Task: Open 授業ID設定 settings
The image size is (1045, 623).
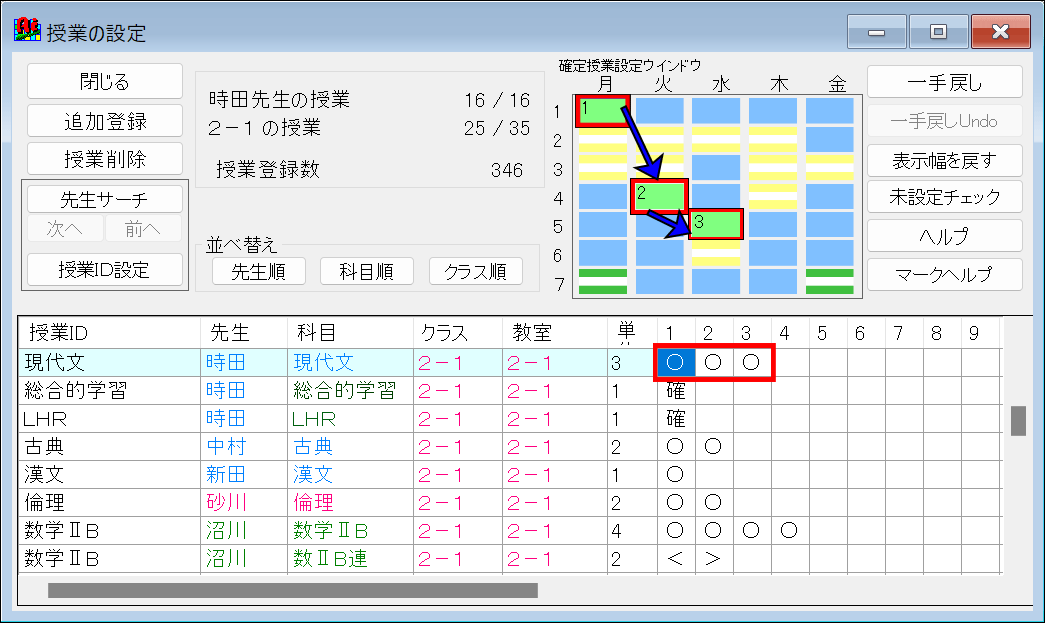Action: (104, 270)
